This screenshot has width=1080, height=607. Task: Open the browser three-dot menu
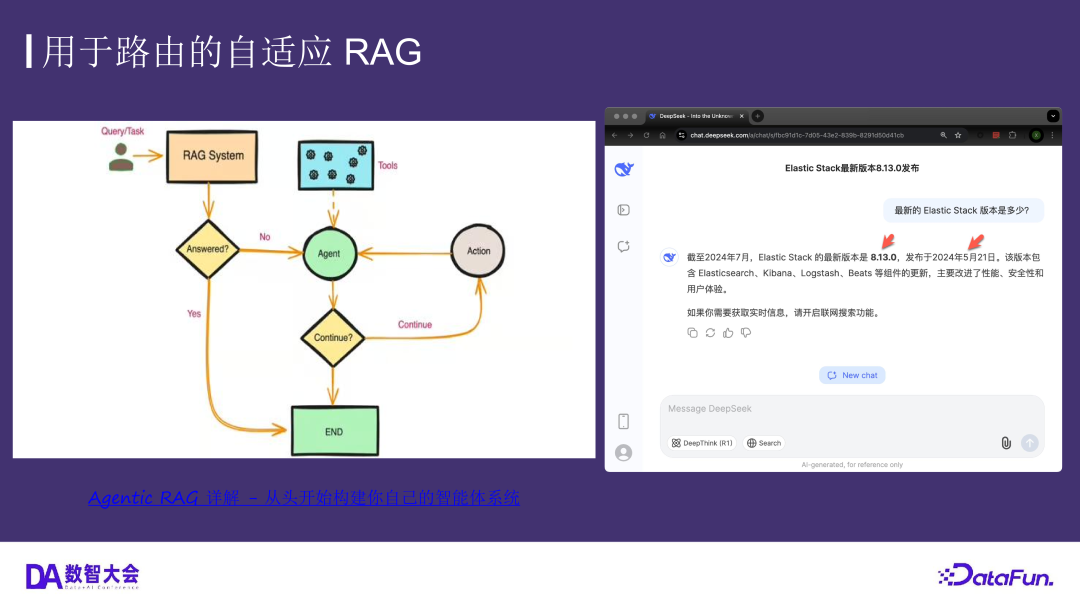(x=1052, y=135)
